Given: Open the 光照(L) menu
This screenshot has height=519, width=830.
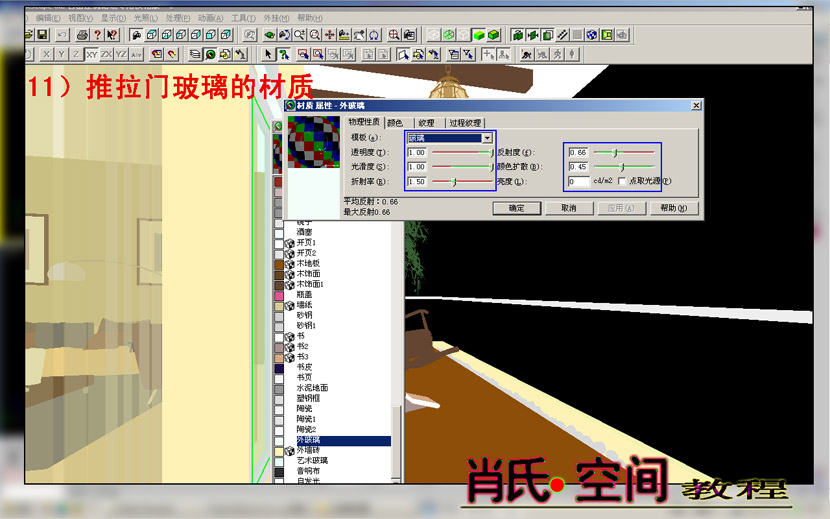Looking at the screenshot, I should point(145,18).
